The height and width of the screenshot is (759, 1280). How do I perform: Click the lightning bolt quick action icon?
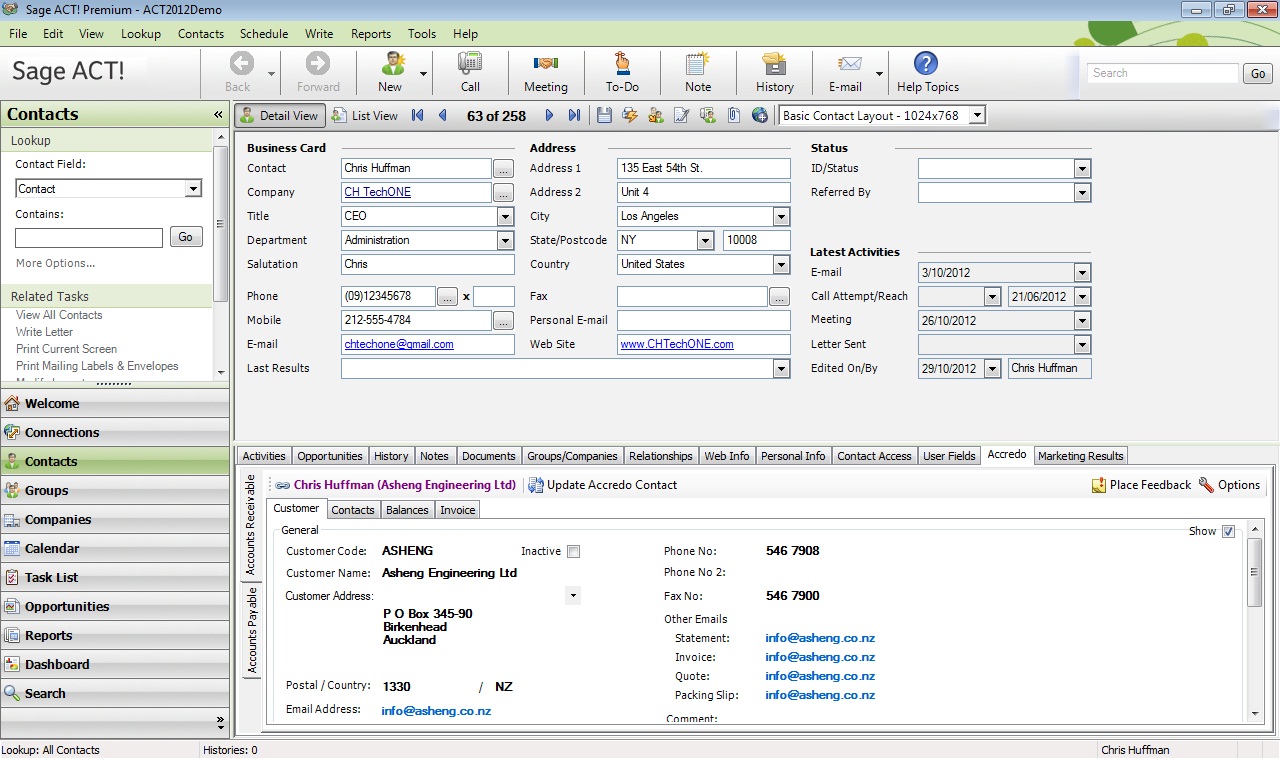[630, 116]
